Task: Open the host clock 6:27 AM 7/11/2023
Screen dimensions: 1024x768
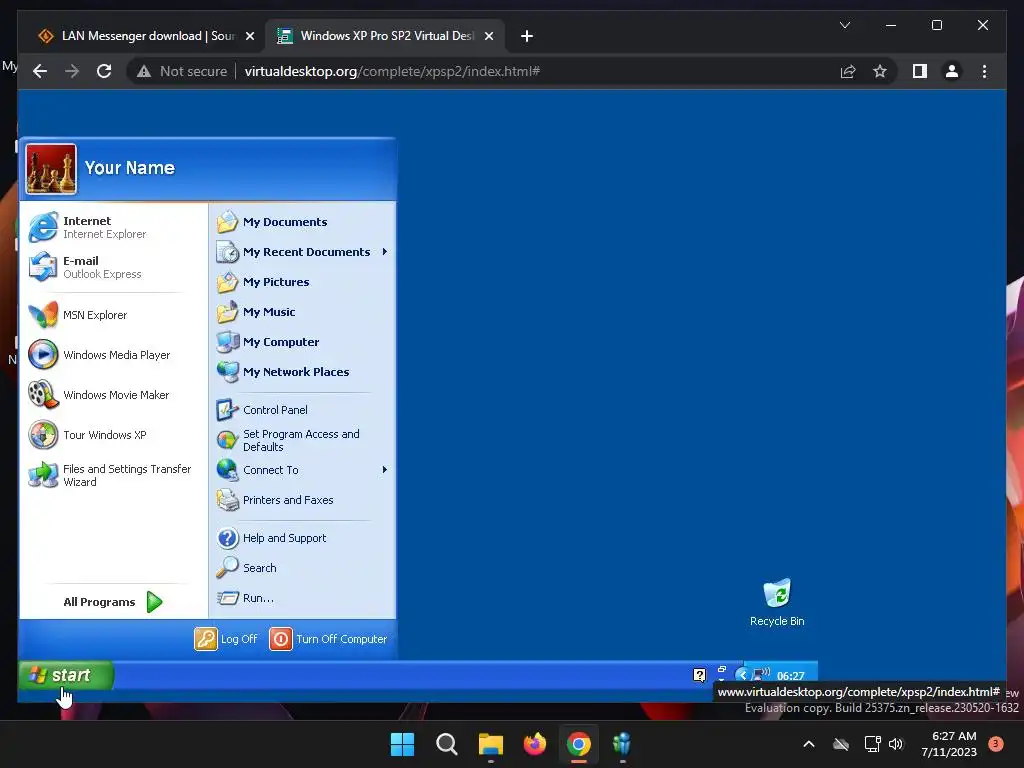Action: coord(949,744)
